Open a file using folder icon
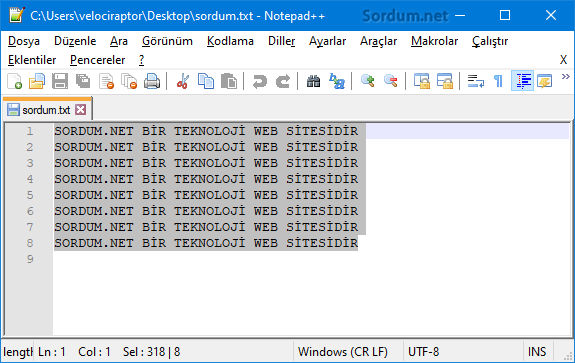The width and height of the screenshot is (575, 363). [x=37, y=81]
